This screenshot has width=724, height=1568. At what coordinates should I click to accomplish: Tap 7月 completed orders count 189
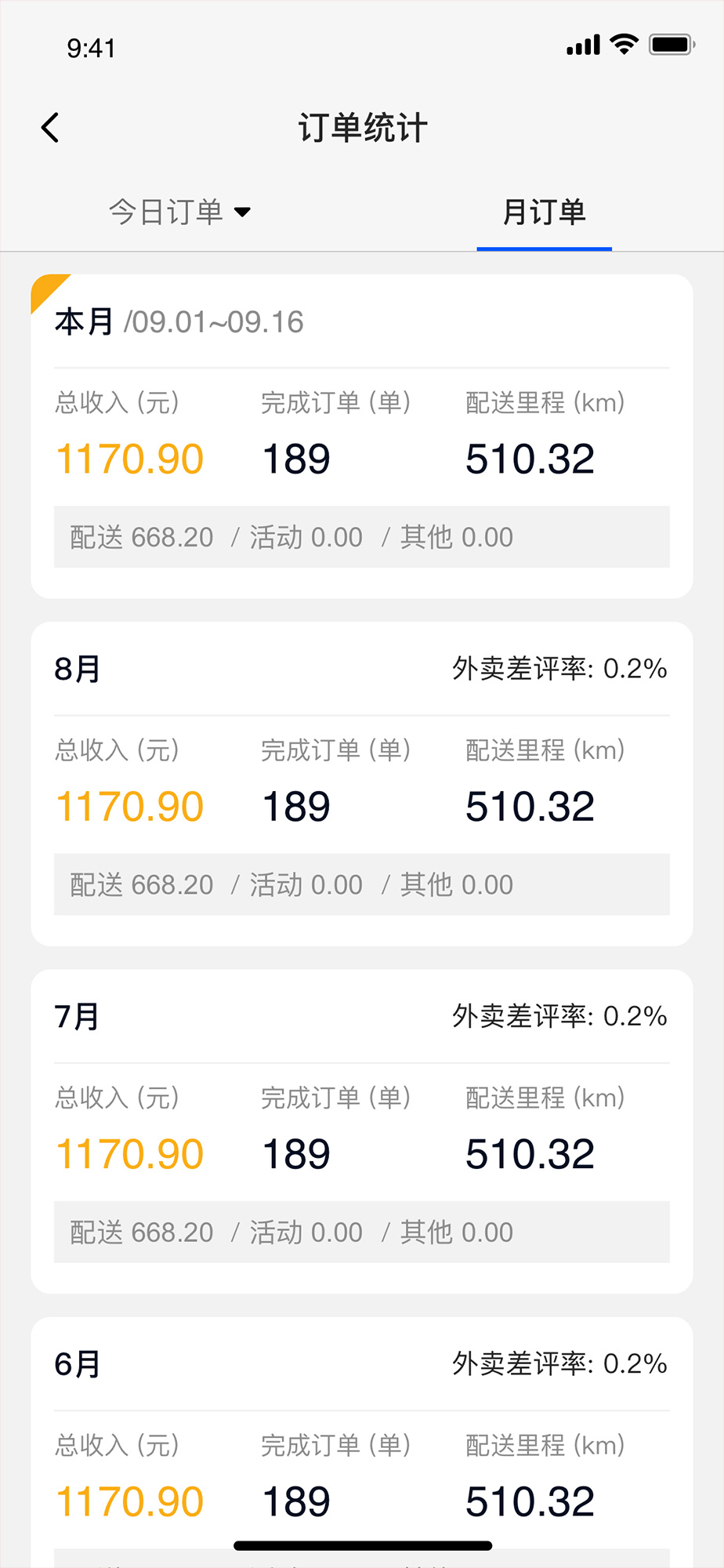(x=296, y=1154)
